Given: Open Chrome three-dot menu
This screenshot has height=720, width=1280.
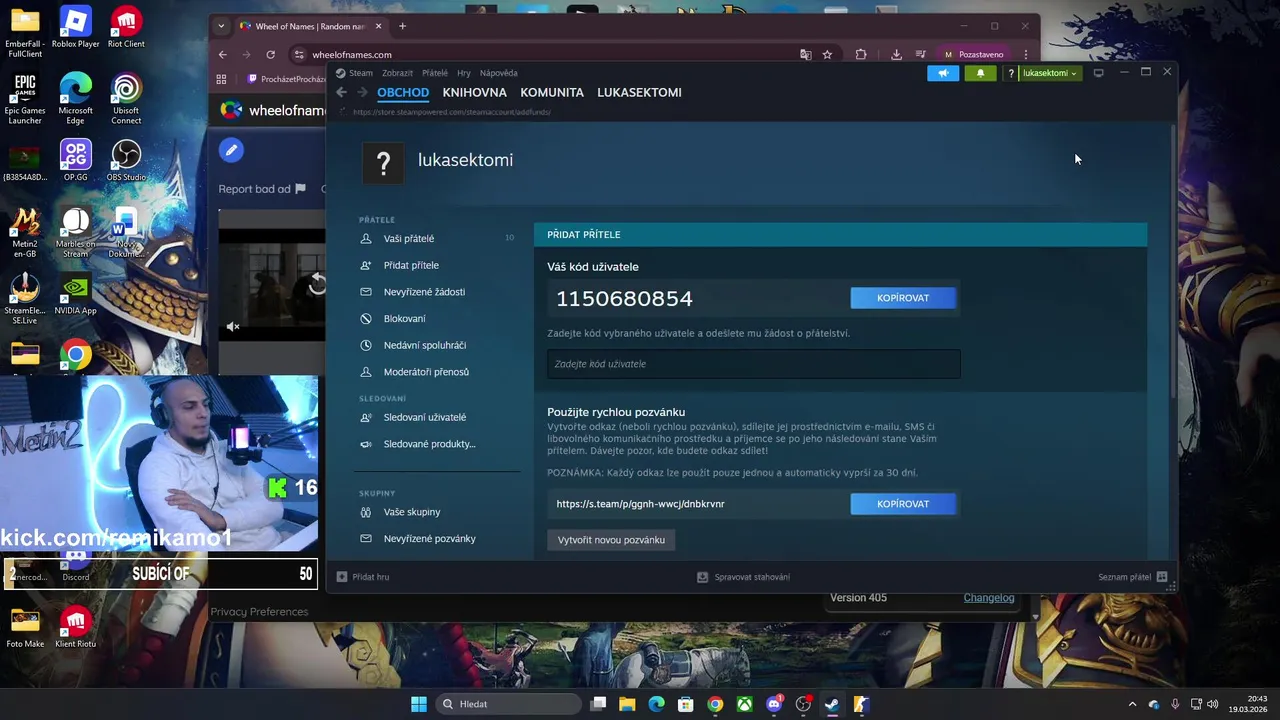Looking at the screenshot, I should point(1025,54).
